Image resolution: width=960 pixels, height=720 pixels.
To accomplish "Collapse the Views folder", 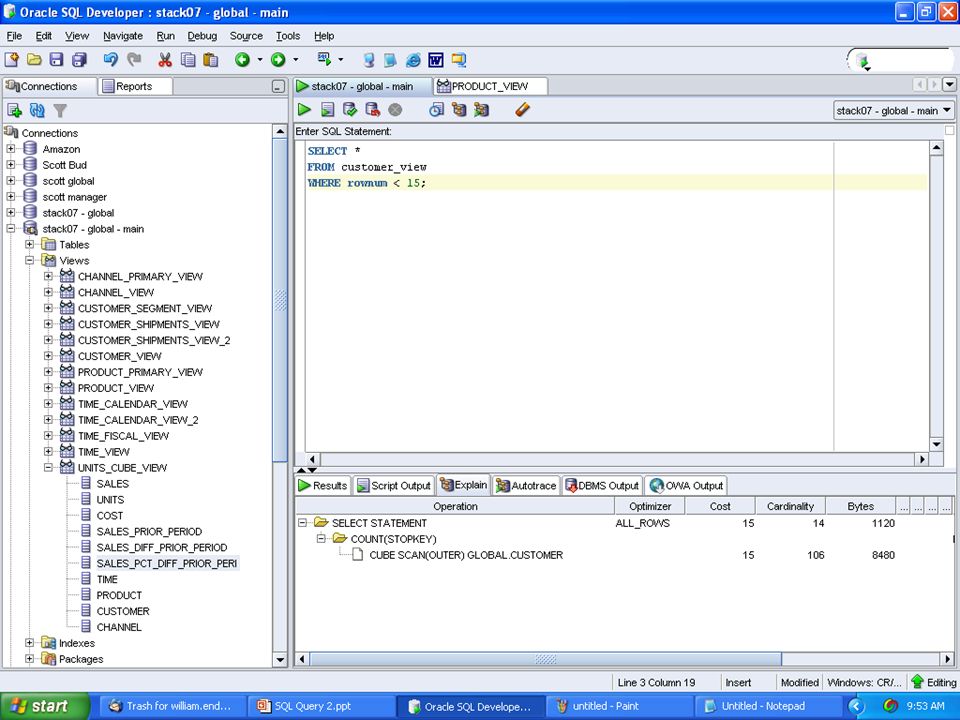I will (x=29, y=260).
